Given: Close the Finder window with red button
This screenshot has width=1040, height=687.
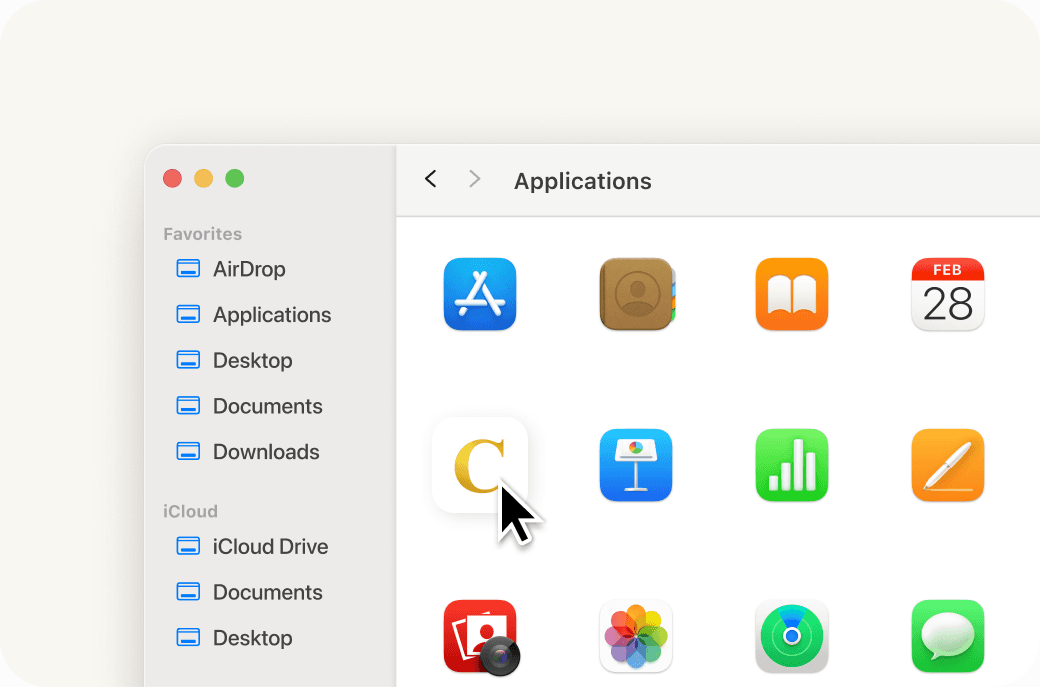Looking at the screenshot, I should pos(172,178).
